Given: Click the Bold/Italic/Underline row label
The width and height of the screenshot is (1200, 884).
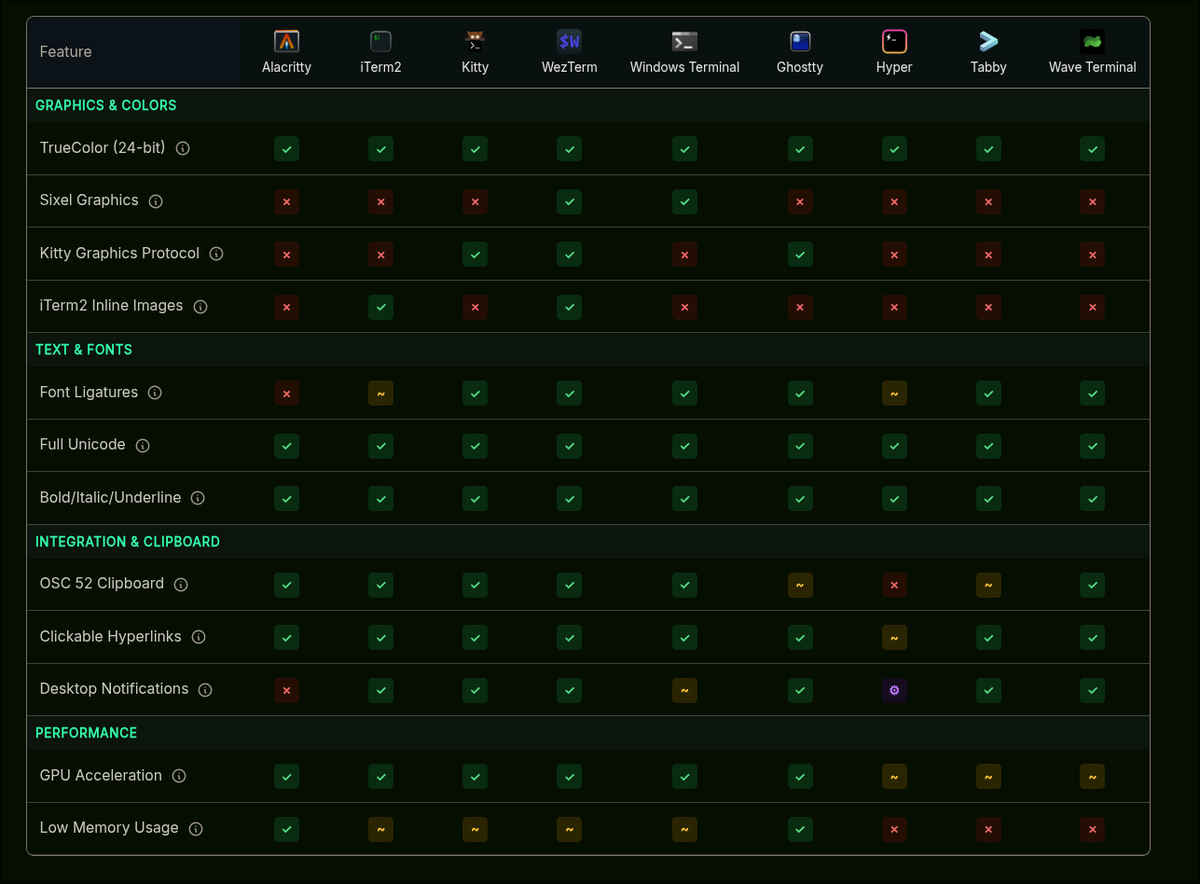Looking at the screenshot, I should point(111,497).
